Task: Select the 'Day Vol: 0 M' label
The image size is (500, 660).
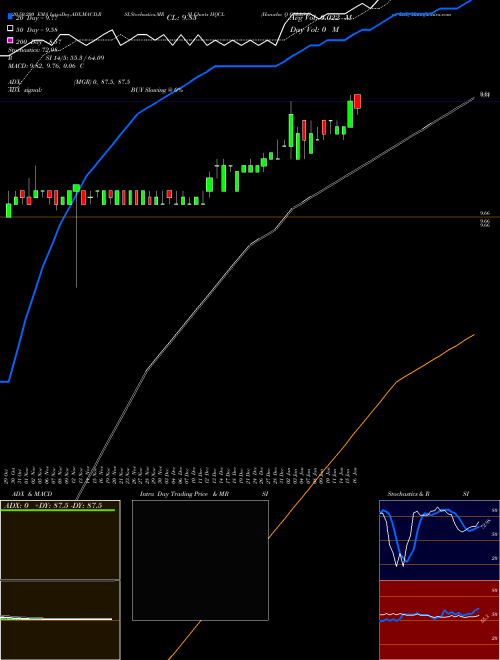Action: [314, 30]
